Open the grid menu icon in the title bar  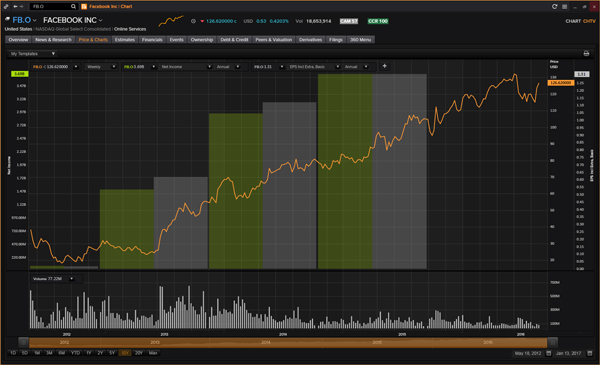(x=564, y=7)
